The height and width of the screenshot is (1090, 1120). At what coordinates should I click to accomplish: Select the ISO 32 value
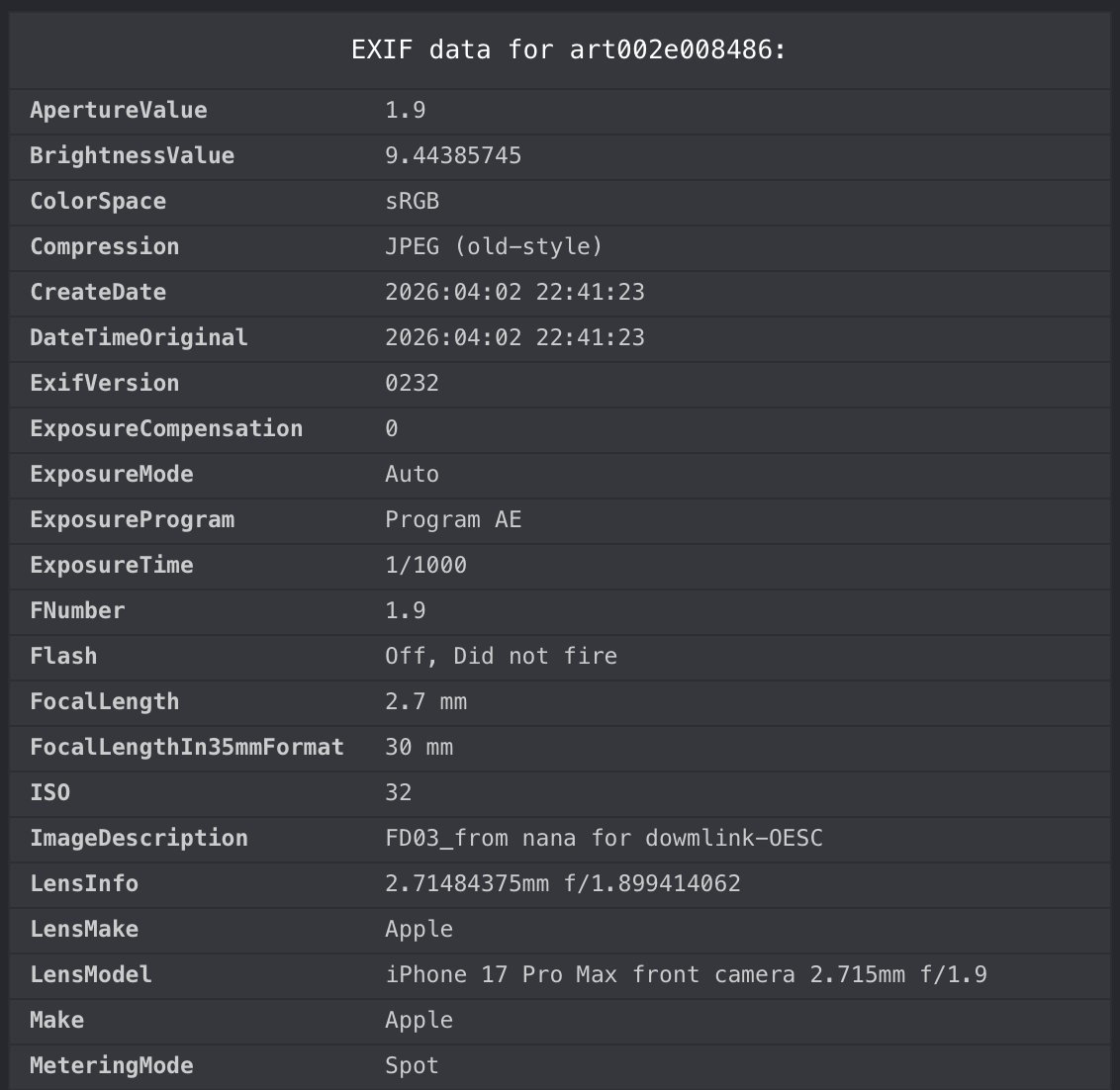(398, 792)
